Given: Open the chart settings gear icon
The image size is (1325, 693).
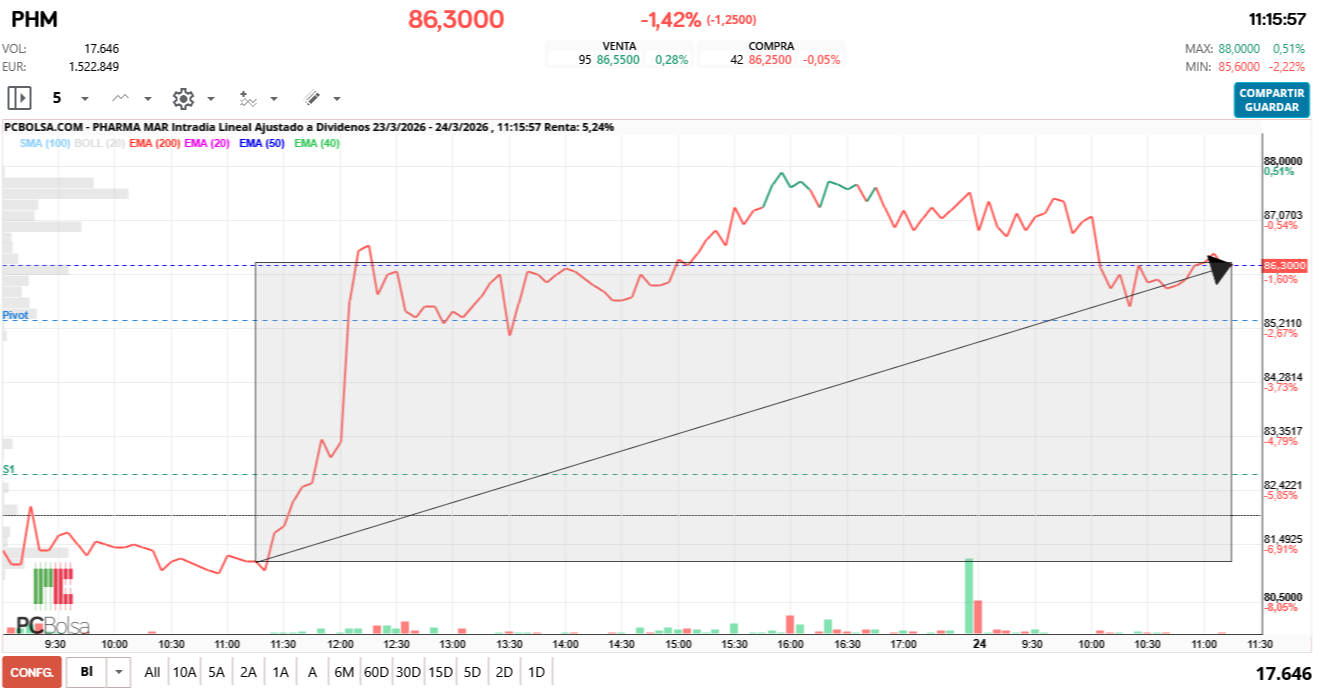Looking at the screenshot, I should coord(182,98).
